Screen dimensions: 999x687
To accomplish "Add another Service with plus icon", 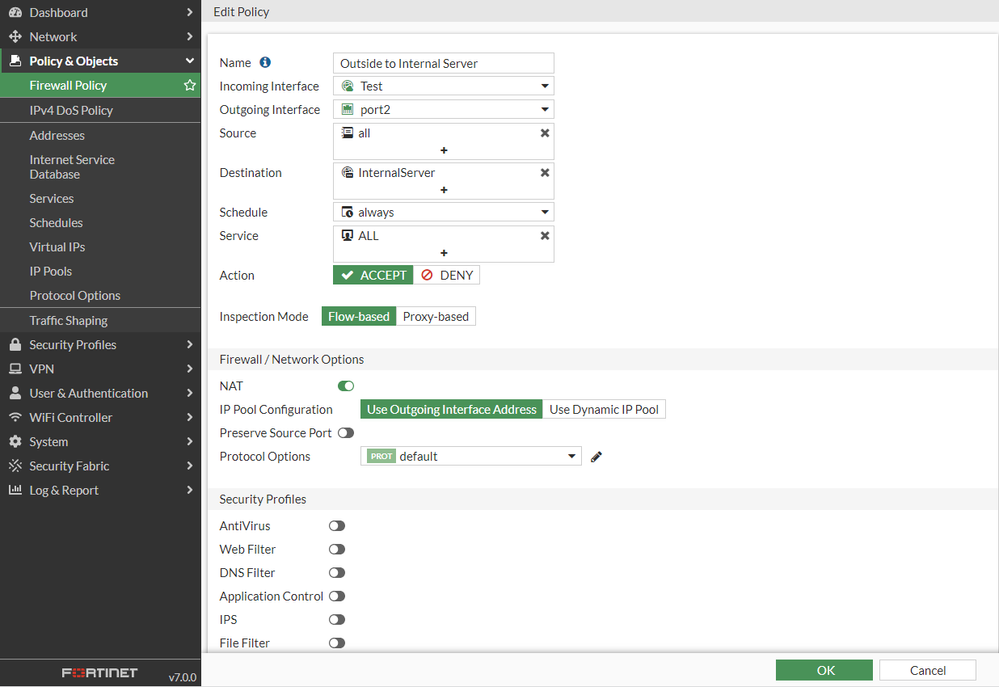I will [x=443, y=252].
